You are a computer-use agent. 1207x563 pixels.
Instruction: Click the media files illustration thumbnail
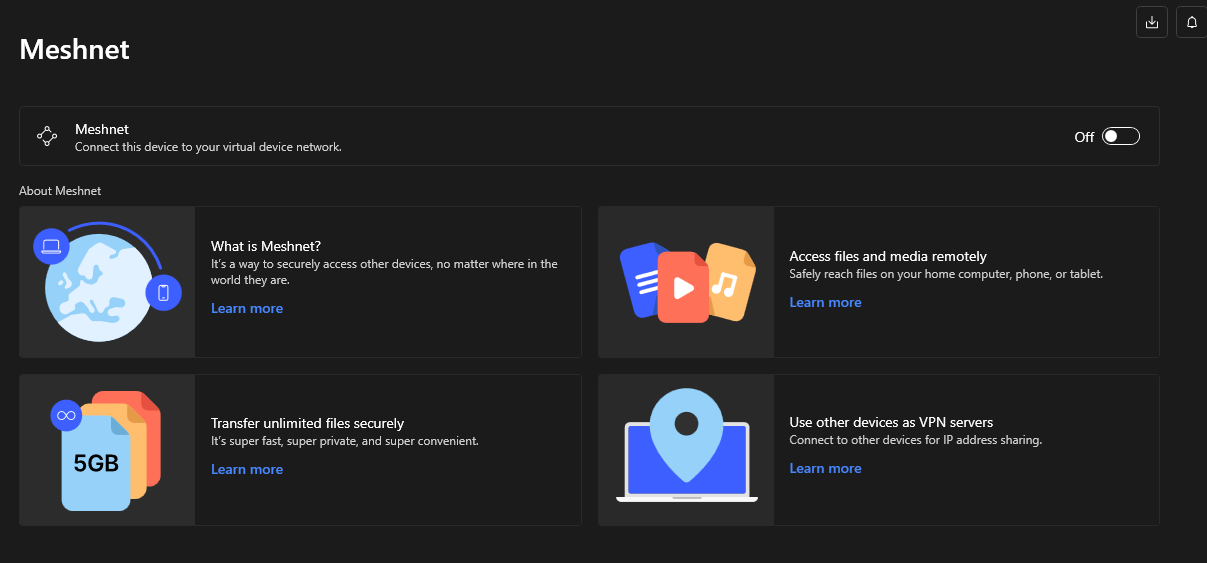(686, 282)
